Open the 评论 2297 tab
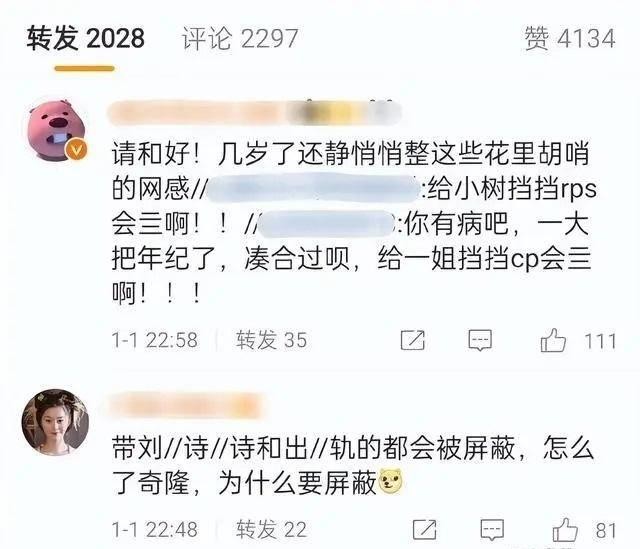Image resolution: width=640 pixels, height=549 pixels. click(x=240, y=39)
